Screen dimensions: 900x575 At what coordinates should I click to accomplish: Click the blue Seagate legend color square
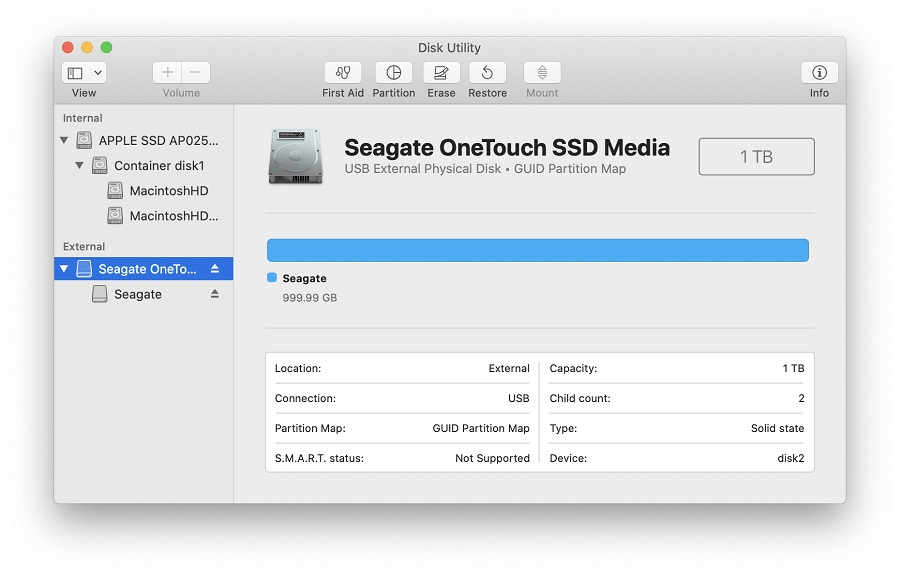272,278
